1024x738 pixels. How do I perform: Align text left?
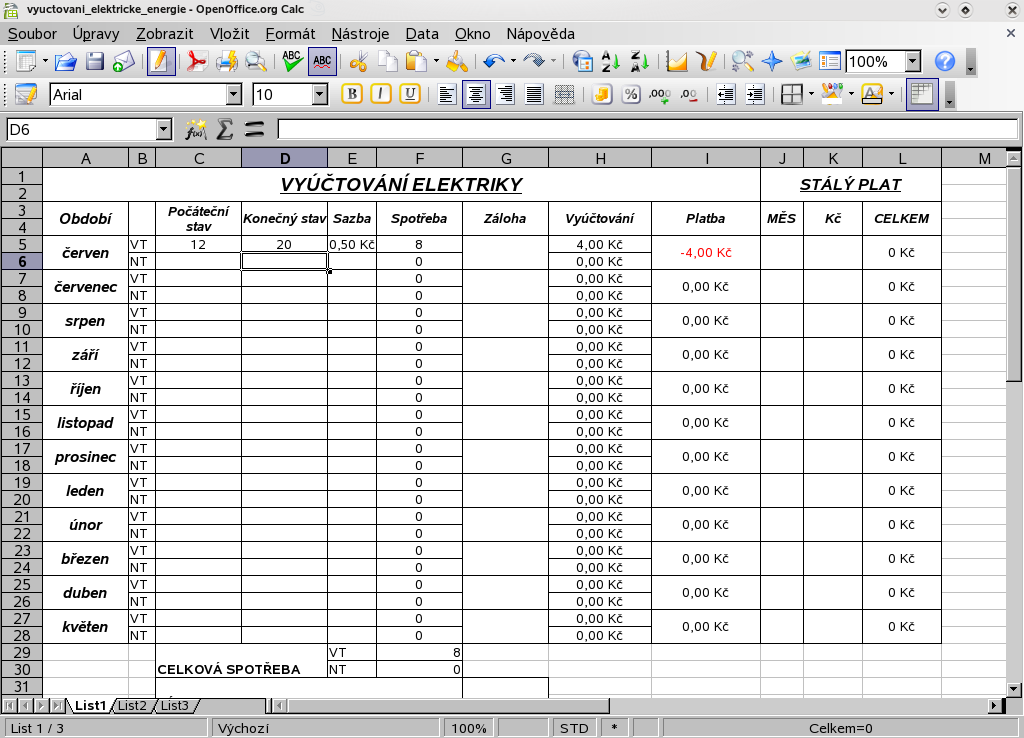(x=447, y=95)
